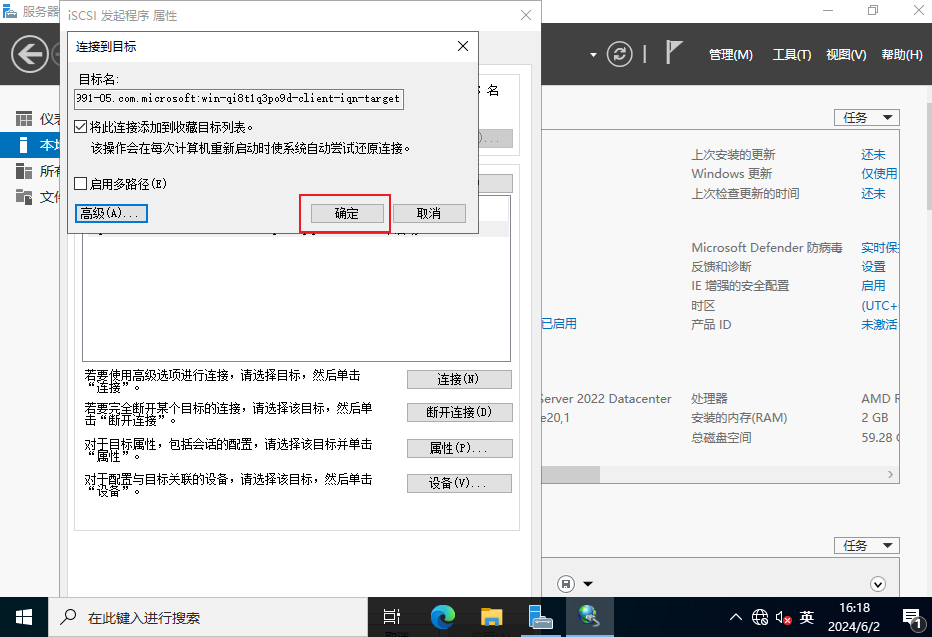932x637 pixels.
Task: Click the 确定 button to confirm connection
Action: [x=346, y=213]
